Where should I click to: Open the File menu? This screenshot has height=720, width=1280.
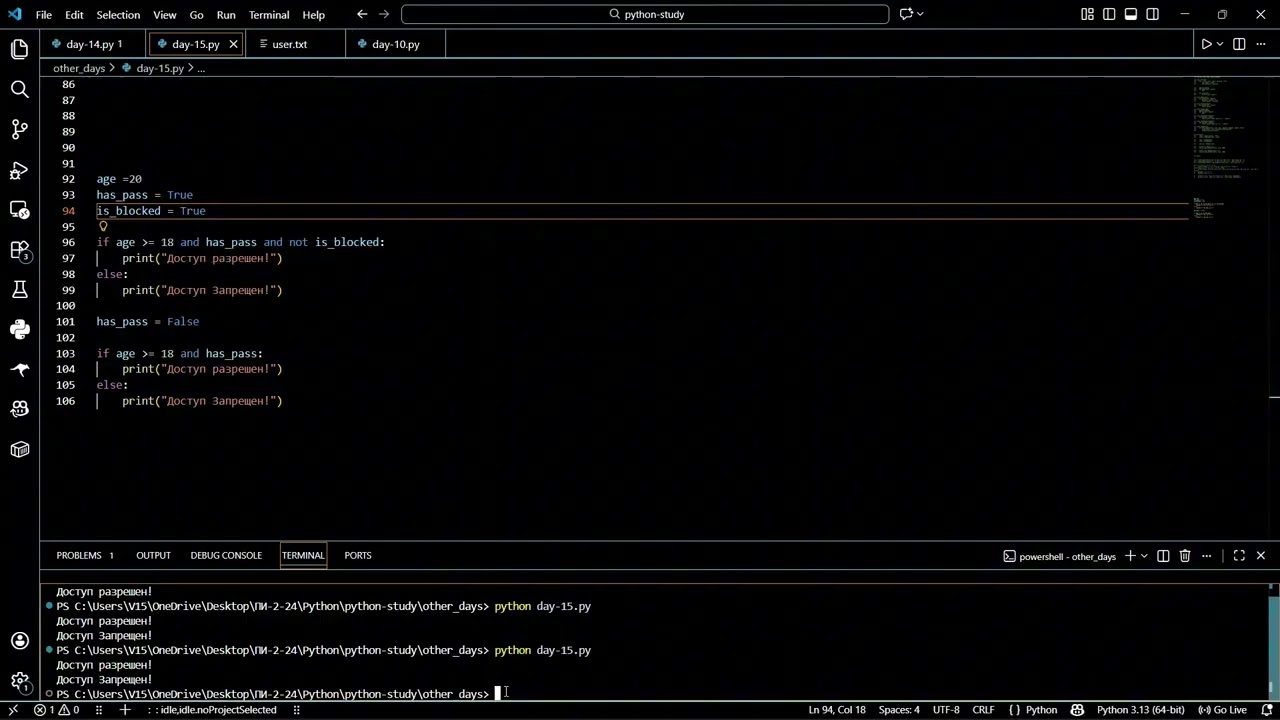pos(44,14)
